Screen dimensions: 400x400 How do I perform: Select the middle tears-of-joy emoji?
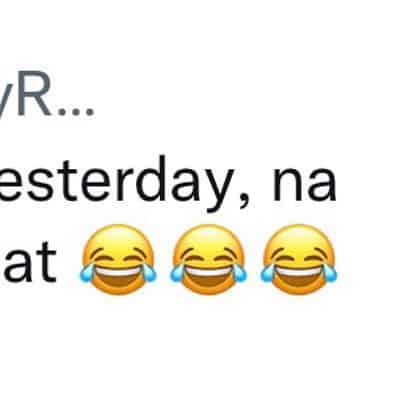point(209,259)
